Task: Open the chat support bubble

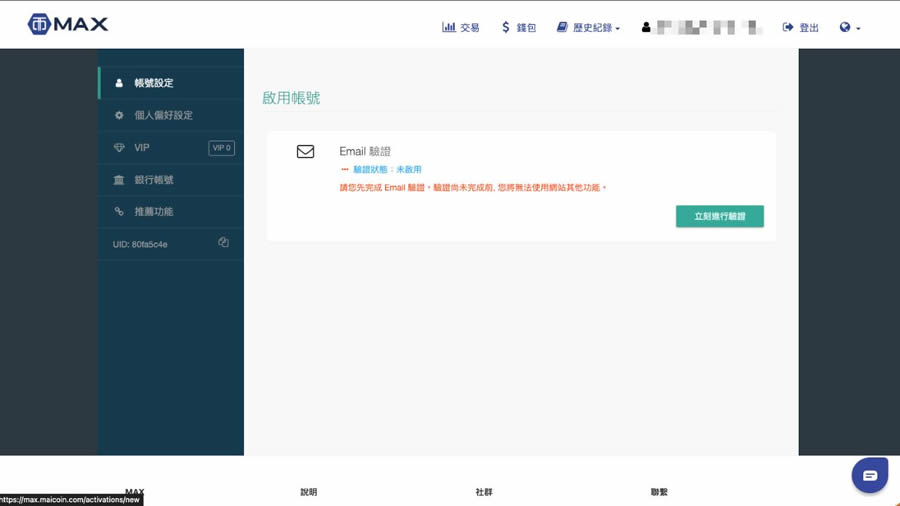Action: point(869,475)
